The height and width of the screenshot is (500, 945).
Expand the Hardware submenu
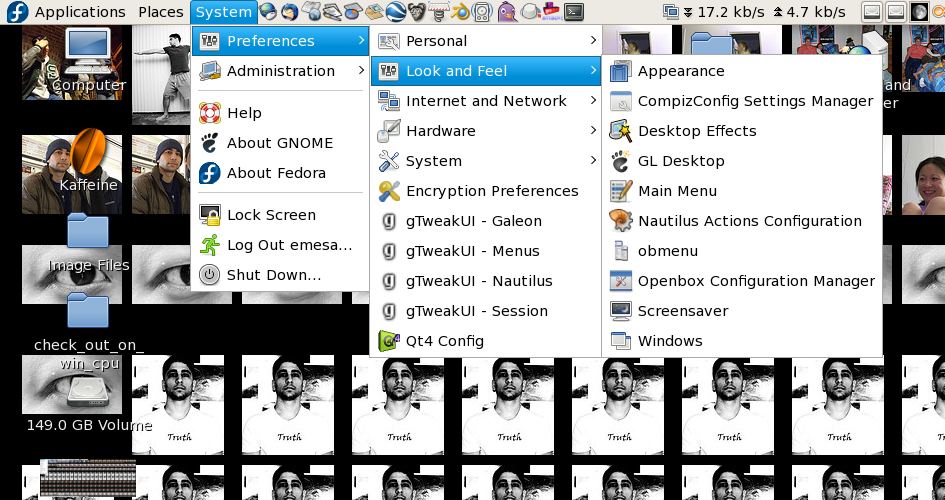(486, 131)
